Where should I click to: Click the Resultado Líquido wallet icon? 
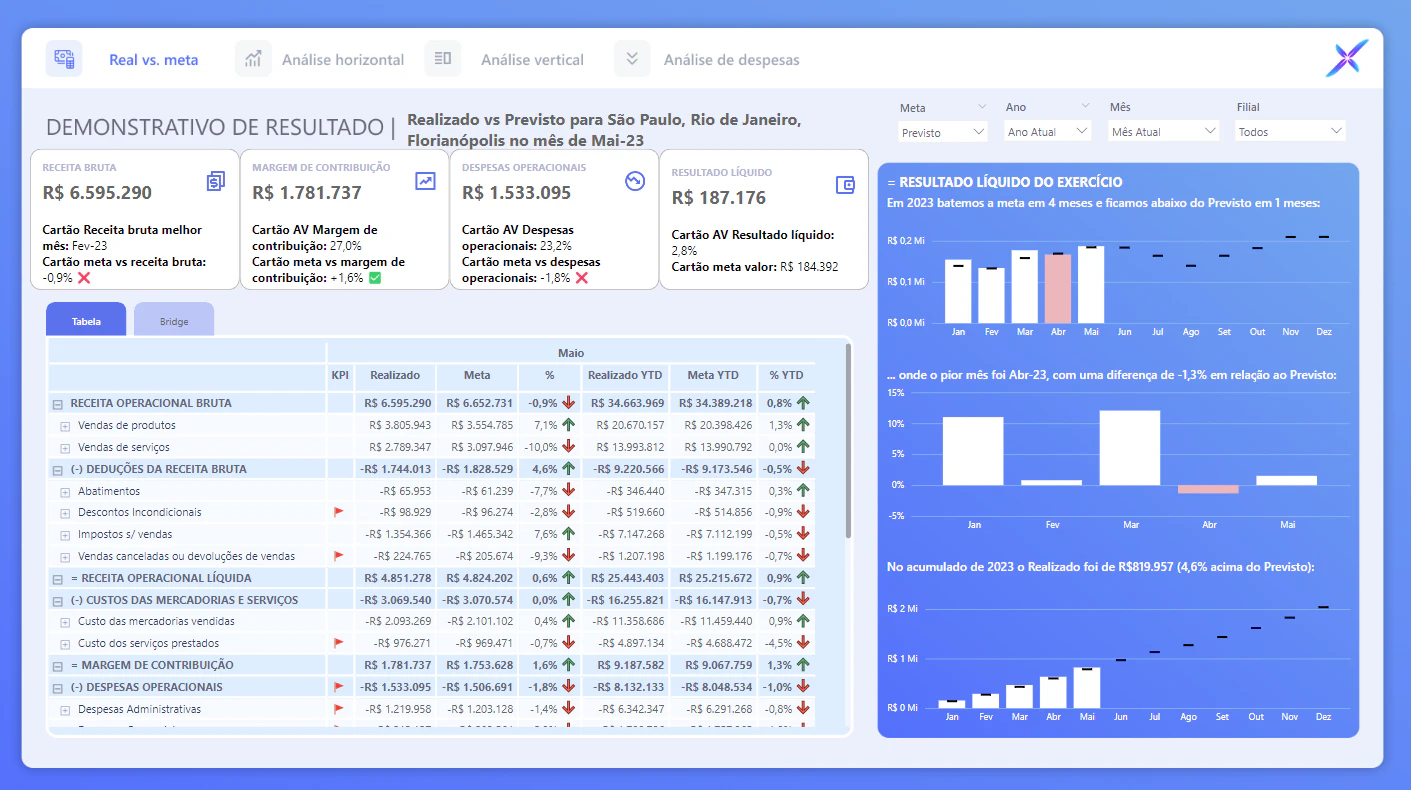845,185
